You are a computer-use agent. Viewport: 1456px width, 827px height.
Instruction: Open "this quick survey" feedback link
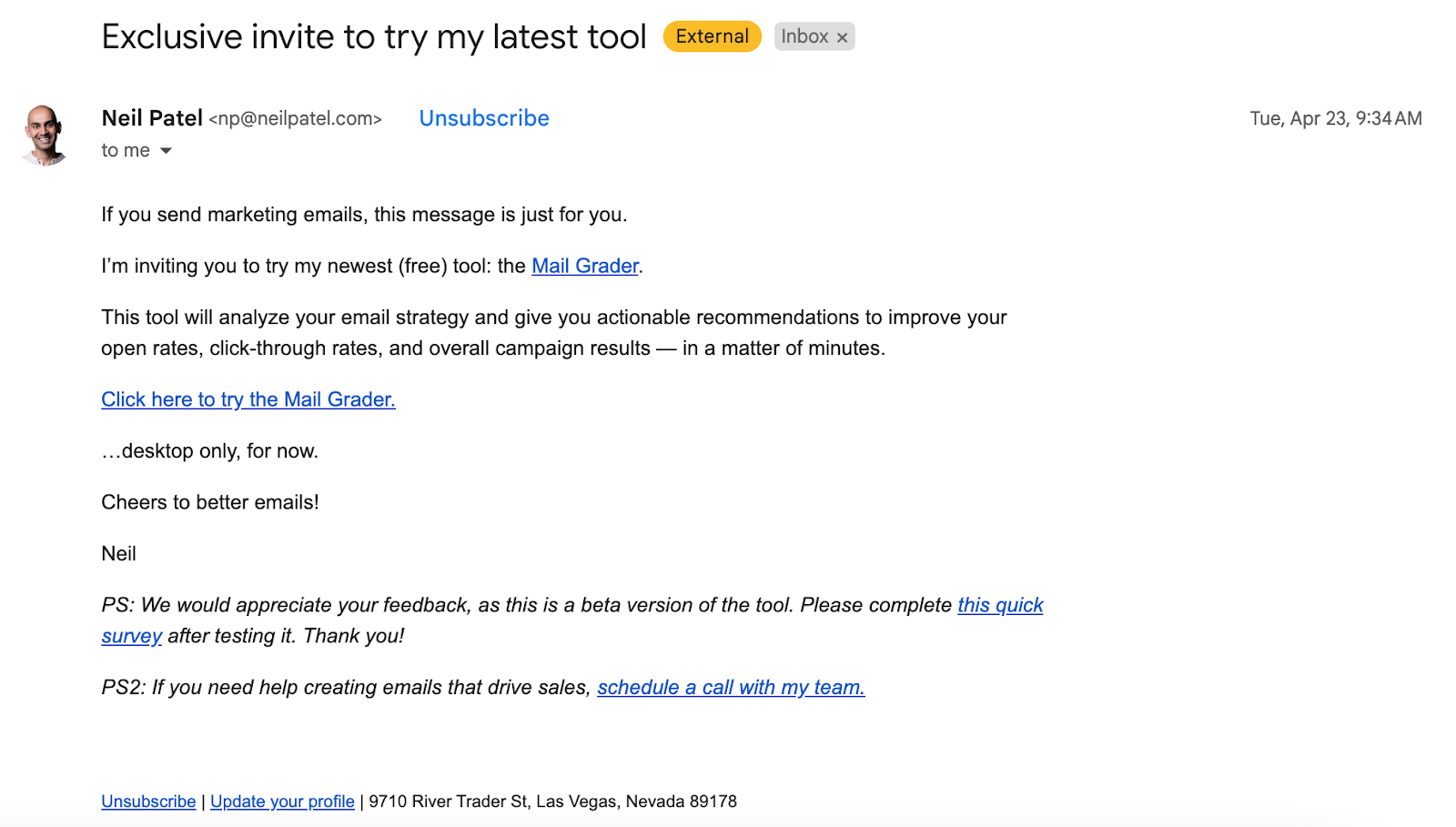click(999, 605)
